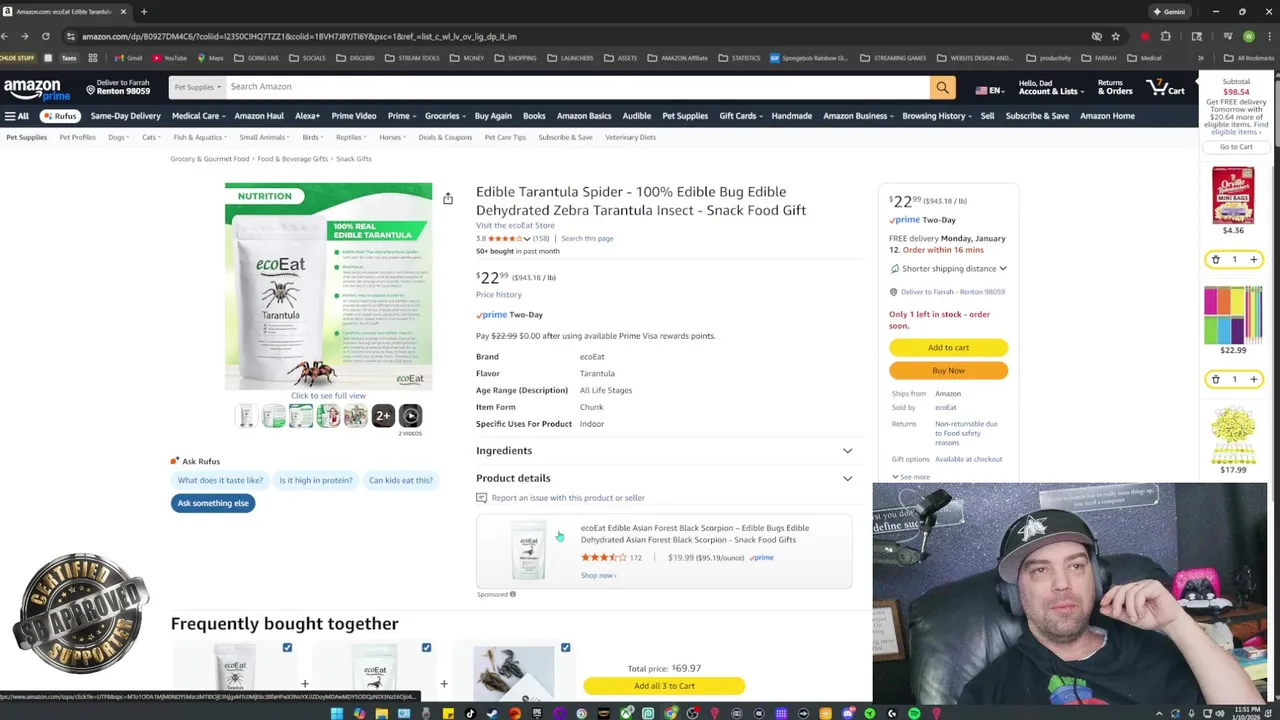Visit the ecoEat Store link
Image resolution: width=1280 pixels, height=720 pixels.
(515, 226)
